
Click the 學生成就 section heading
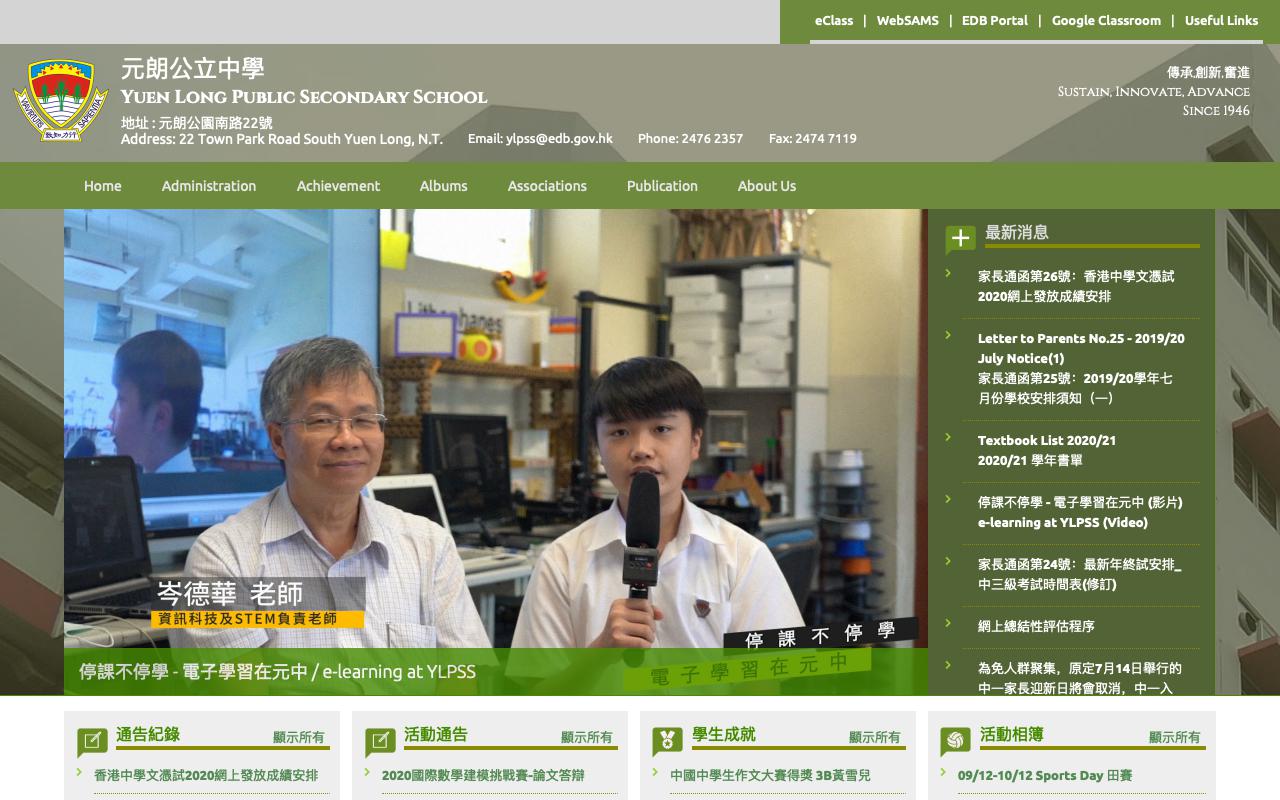(724, 734)
